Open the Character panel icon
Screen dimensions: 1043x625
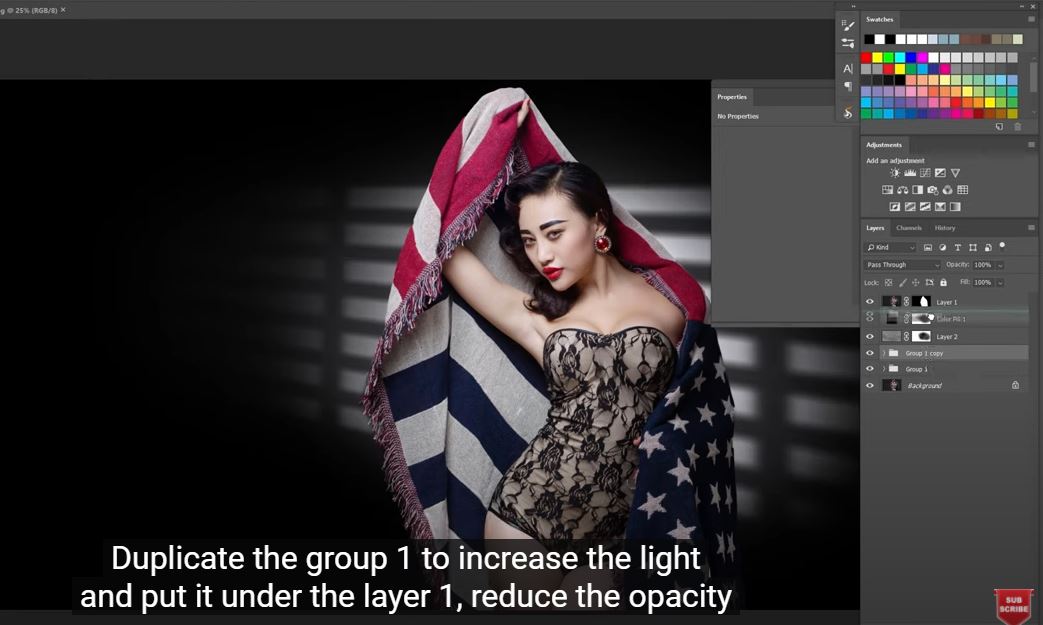[847, 68]
